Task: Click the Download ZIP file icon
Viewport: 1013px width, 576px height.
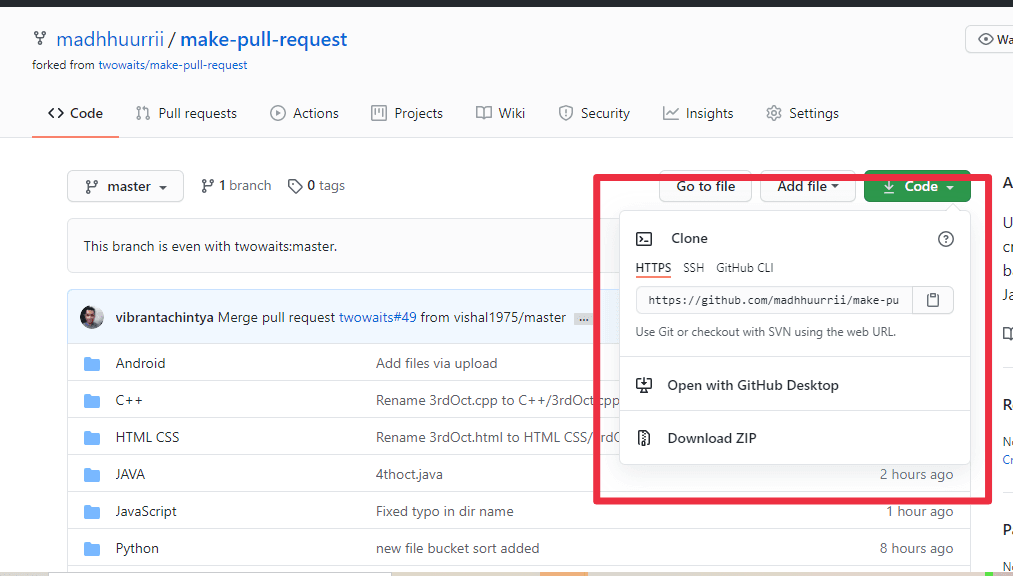Action: click(644, 438)
